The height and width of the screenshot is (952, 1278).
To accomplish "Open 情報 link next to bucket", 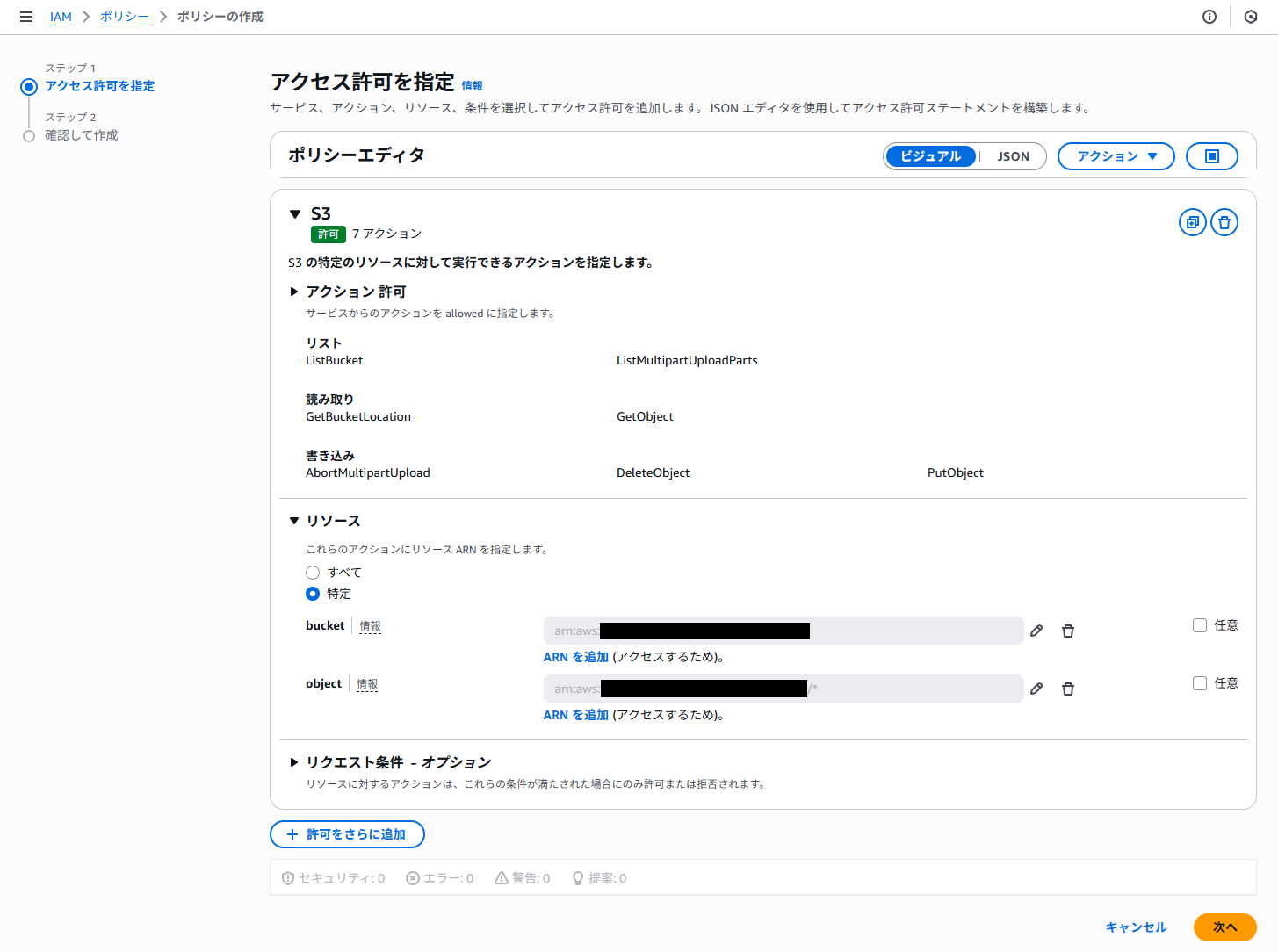I will pos(370,626).
